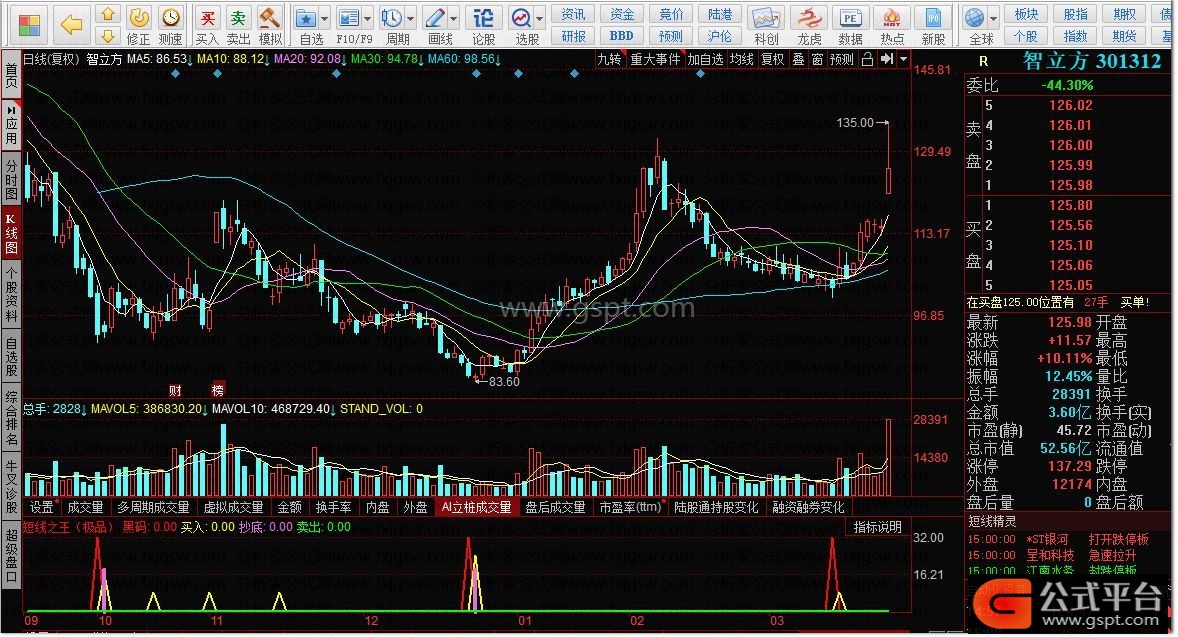
Task: Expand the F10/F9 dropdown arrow
Action: click(368, 18)
